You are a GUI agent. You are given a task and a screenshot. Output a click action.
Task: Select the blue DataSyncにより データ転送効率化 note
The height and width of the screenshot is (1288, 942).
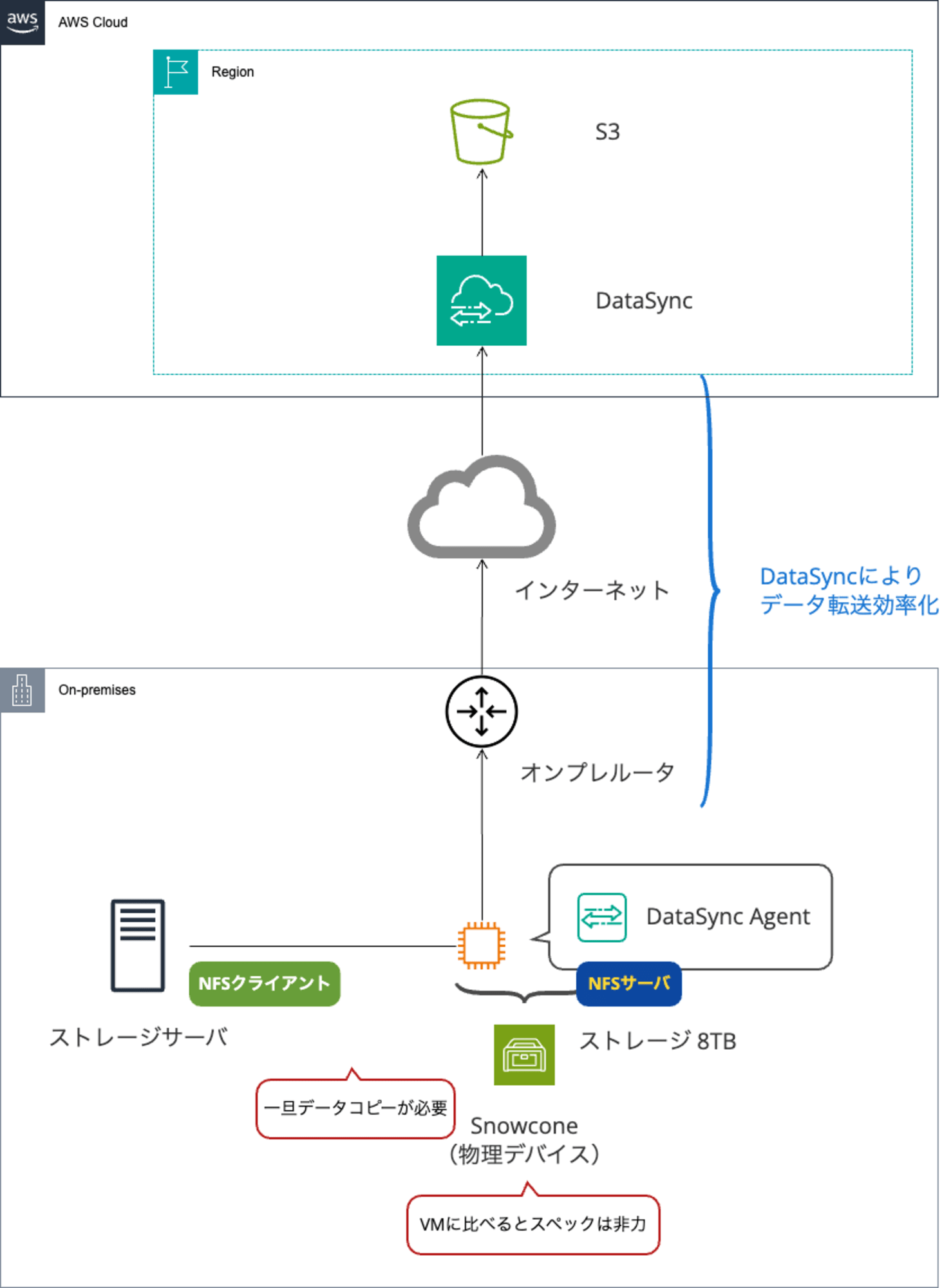point(849,591)
